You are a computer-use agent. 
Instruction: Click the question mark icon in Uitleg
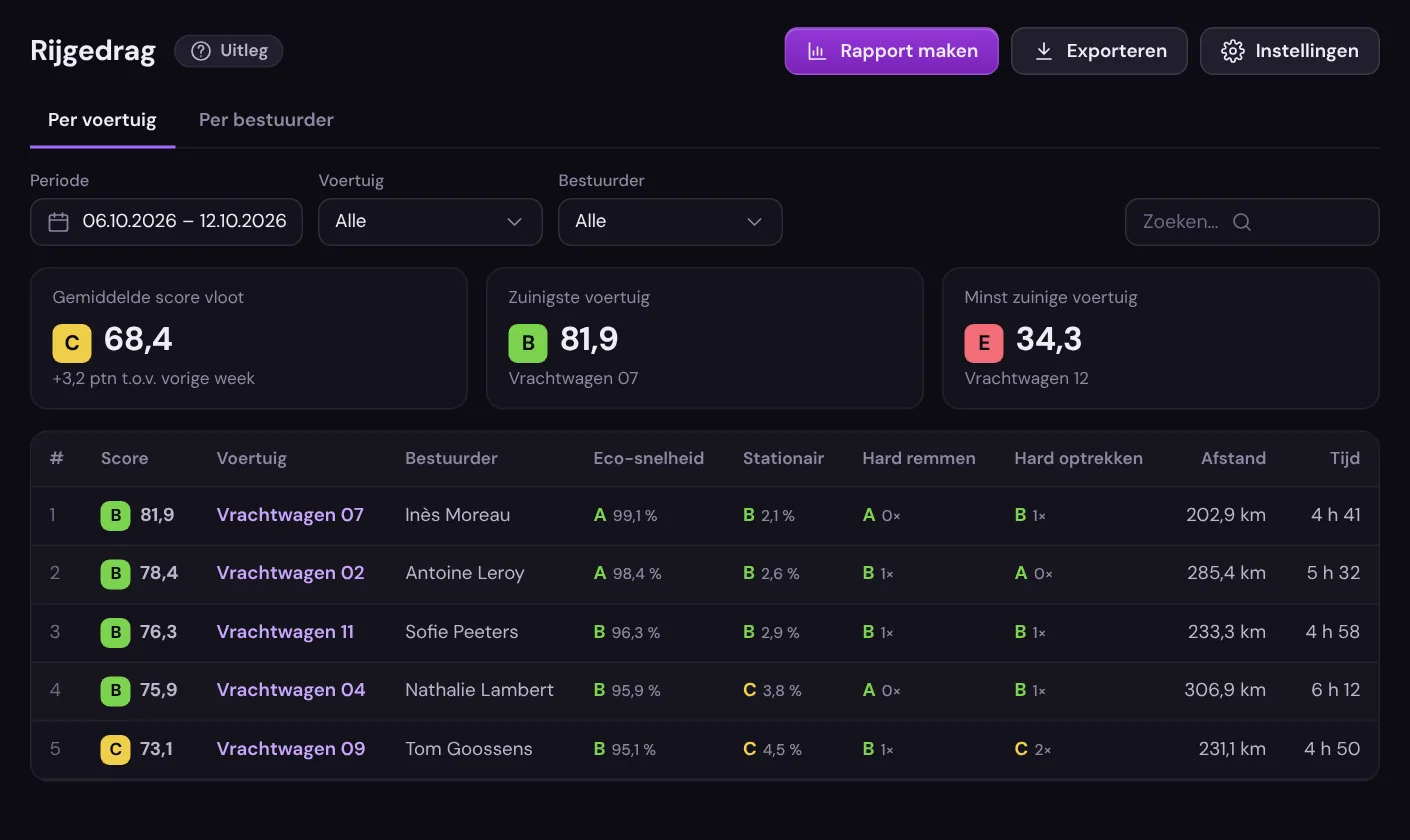(201, 51)
